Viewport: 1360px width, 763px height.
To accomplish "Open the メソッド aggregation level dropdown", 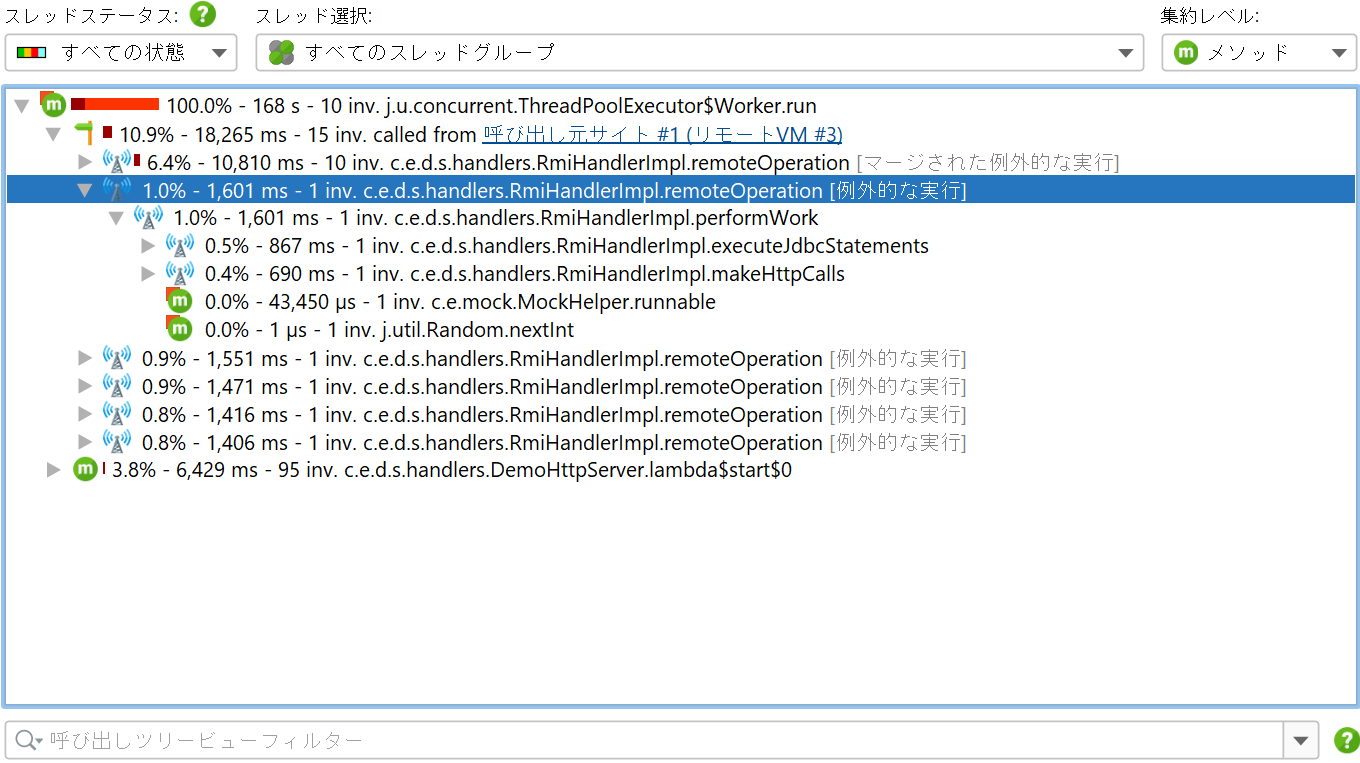I will (1259, 53).
